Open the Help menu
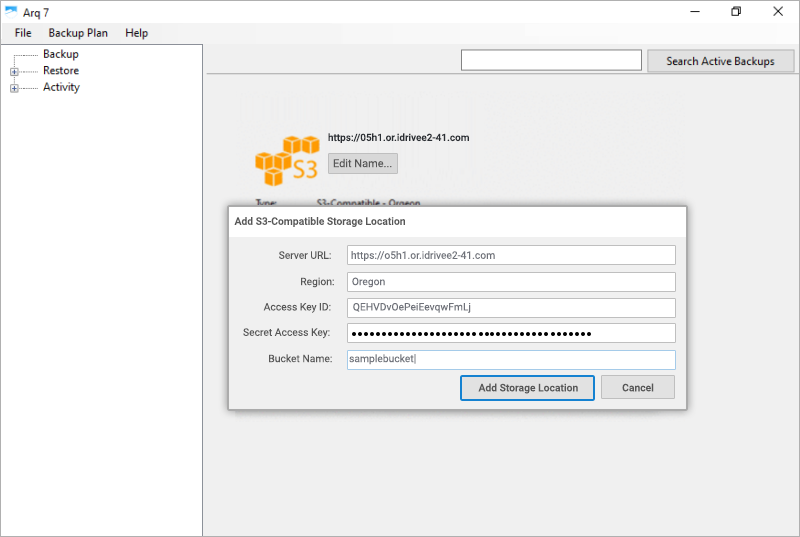800x537 pixels. [136, 33]
